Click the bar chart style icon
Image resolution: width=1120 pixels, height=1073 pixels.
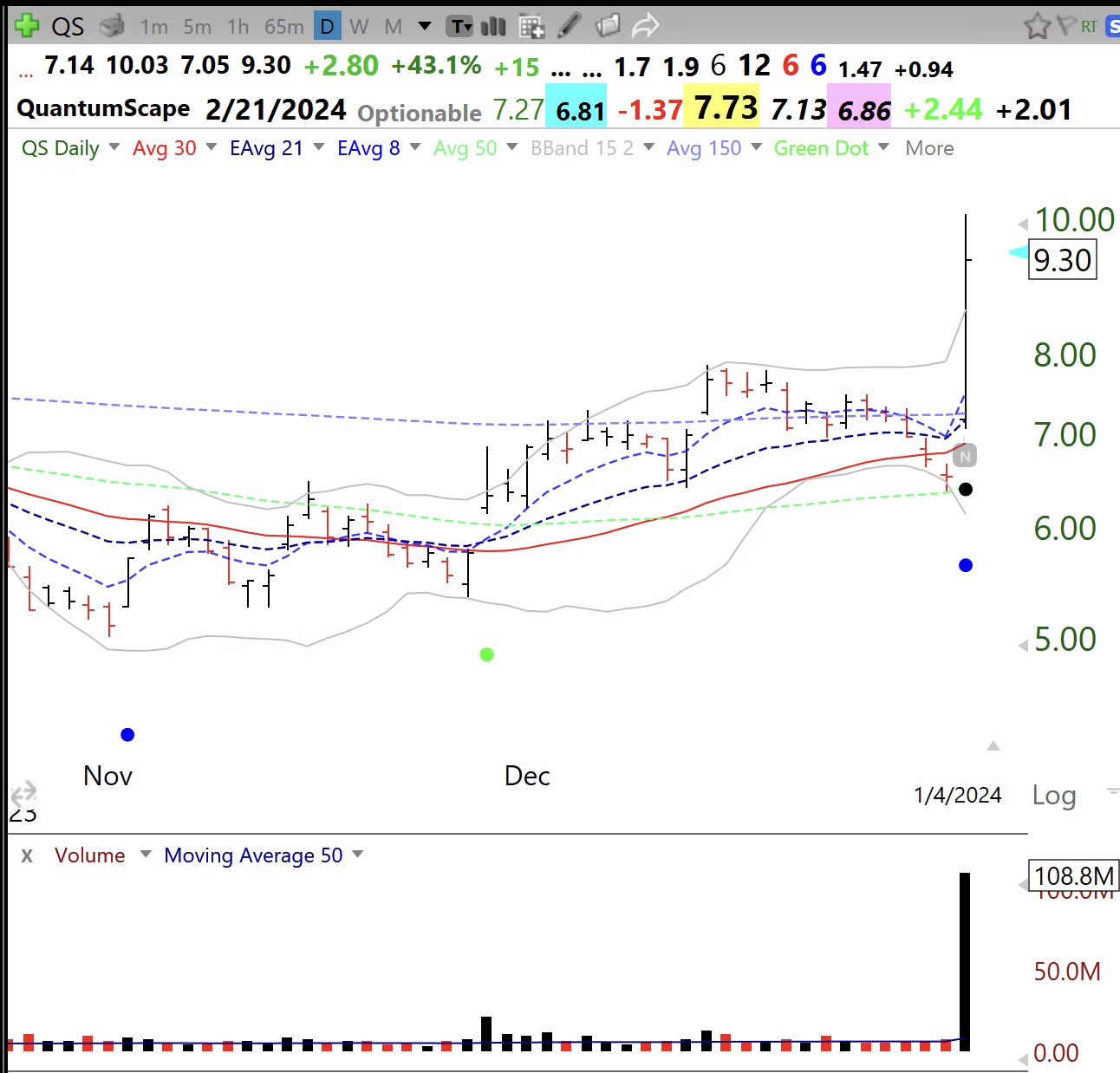pos(493,27)
